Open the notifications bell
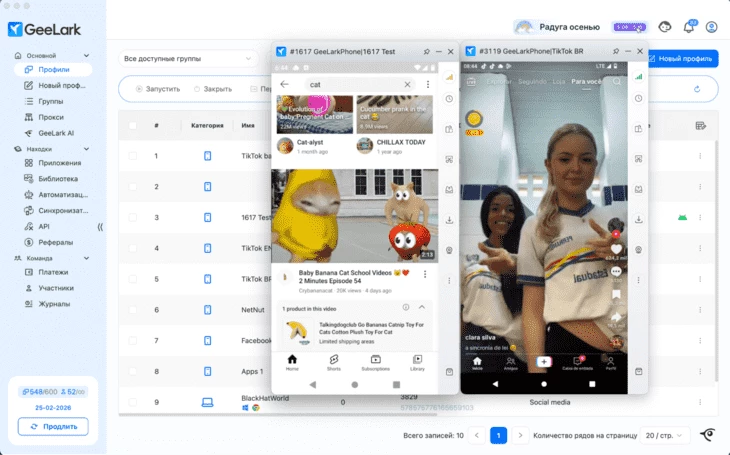Image resolution: width=730 pixels, height=455 pixels. click(x=689, y=27)
